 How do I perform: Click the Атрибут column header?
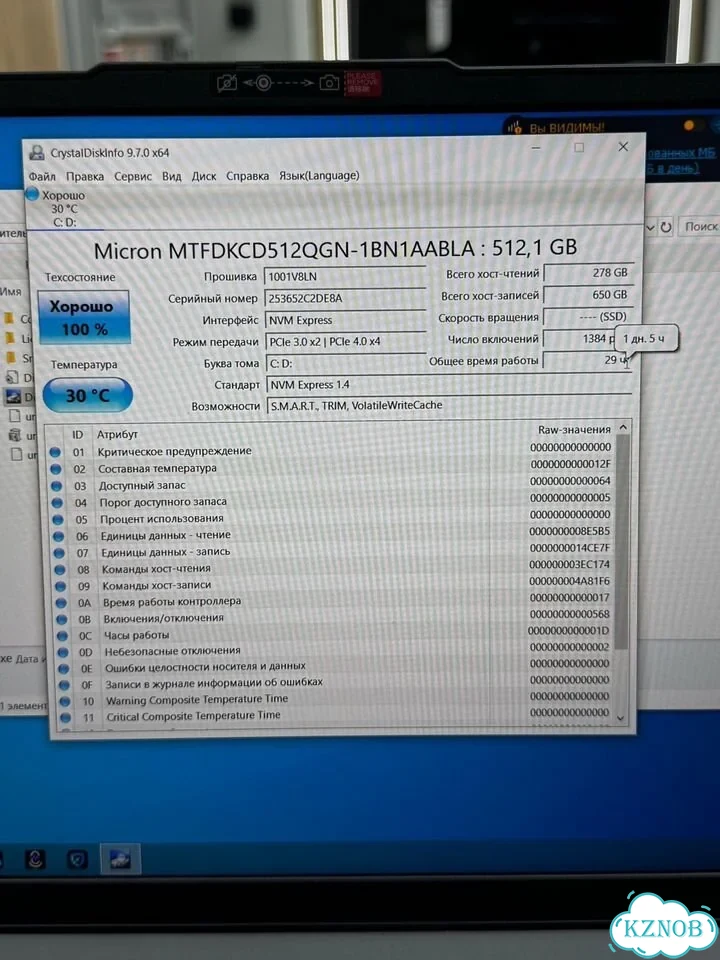click(117, 434)
